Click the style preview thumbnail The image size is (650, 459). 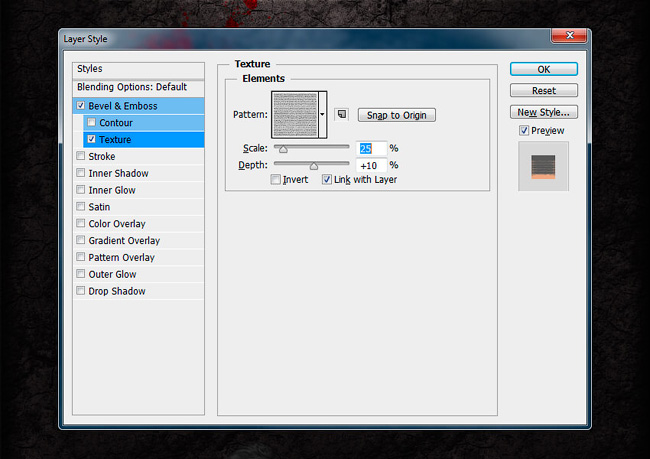tap(543, 166)
